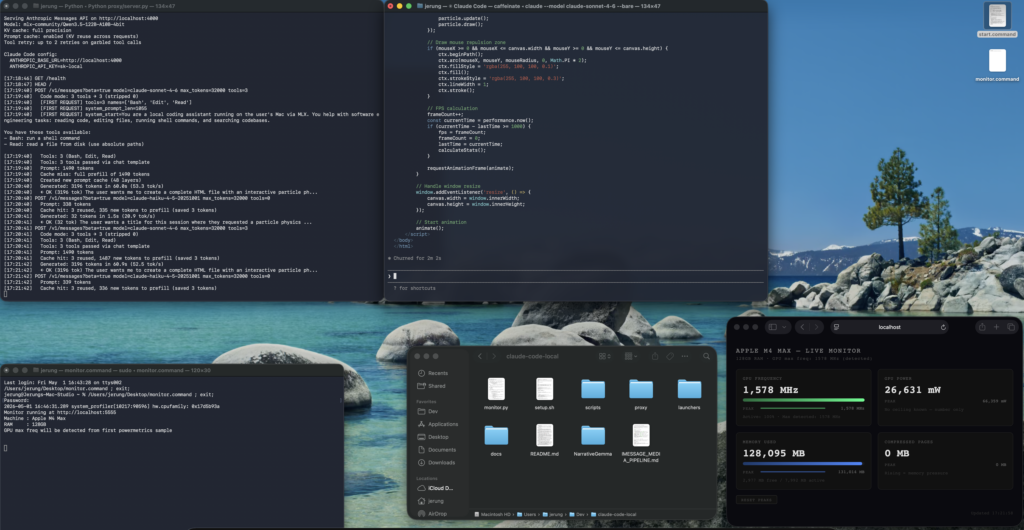This screenshot has width=1024, height=530.
Task: Click '? for shortcuts' hint in Claude Code
Action: click(414, 288)
